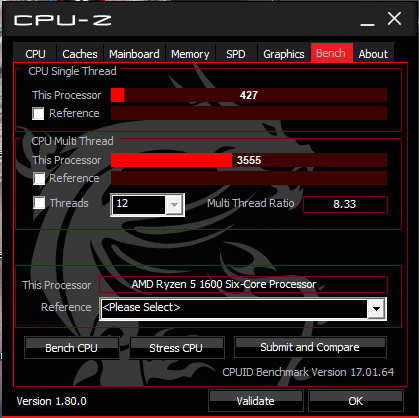
Task: Tick the Threads checkbox
Action: click(x=39, y=203)
